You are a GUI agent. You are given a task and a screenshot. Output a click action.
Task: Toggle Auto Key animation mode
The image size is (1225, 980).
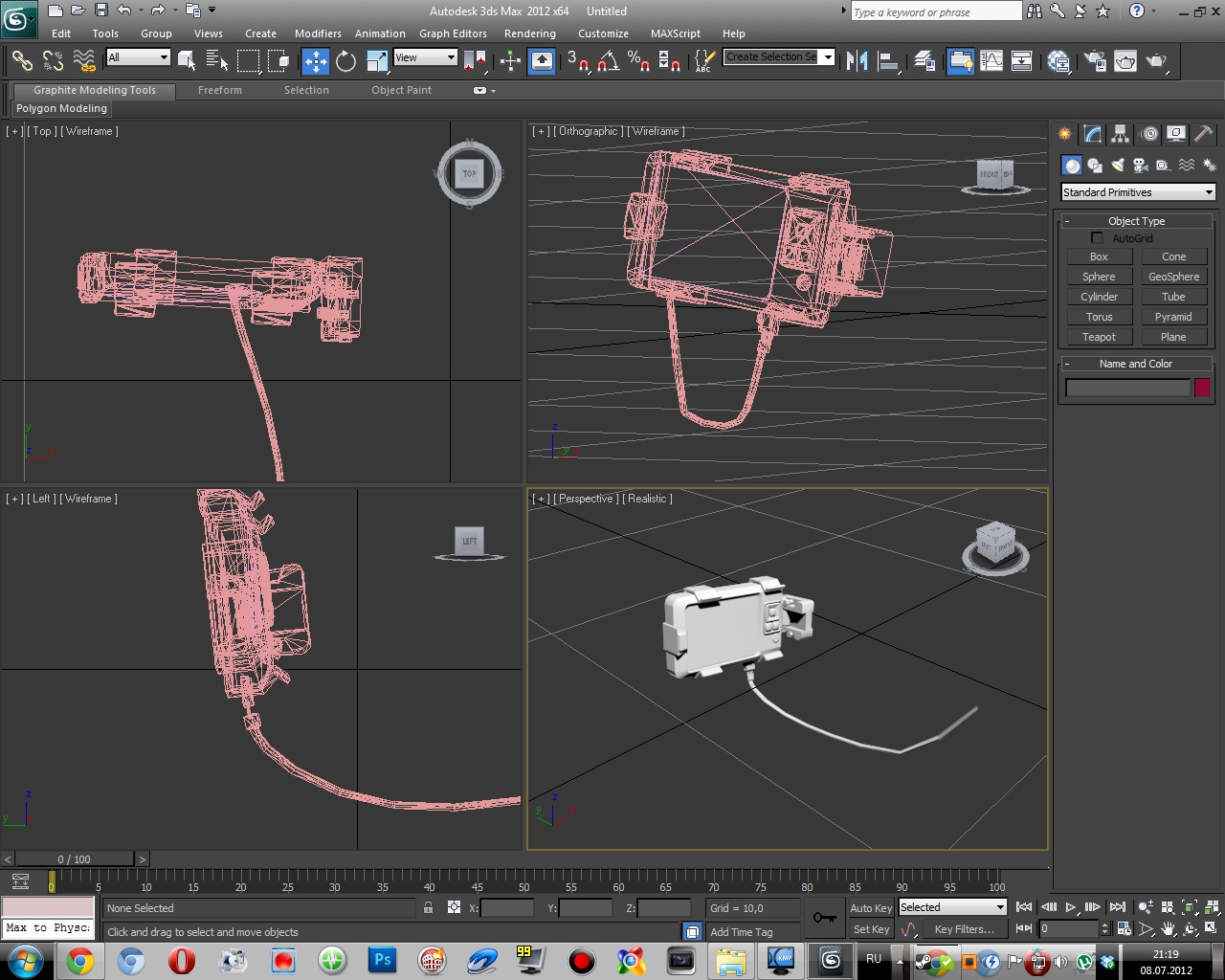(870, 907)
